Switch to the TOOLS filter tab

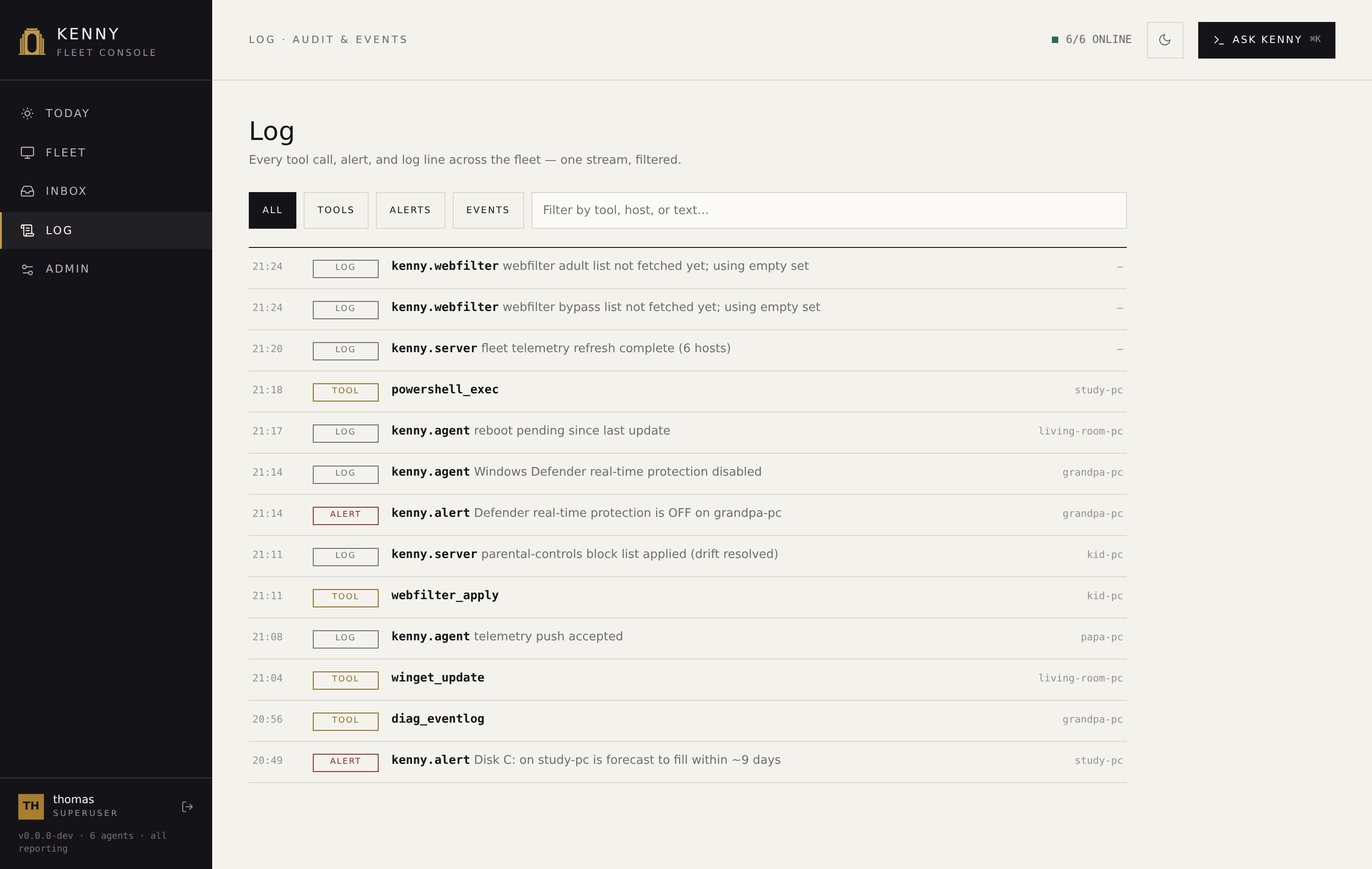coord(336,210)
